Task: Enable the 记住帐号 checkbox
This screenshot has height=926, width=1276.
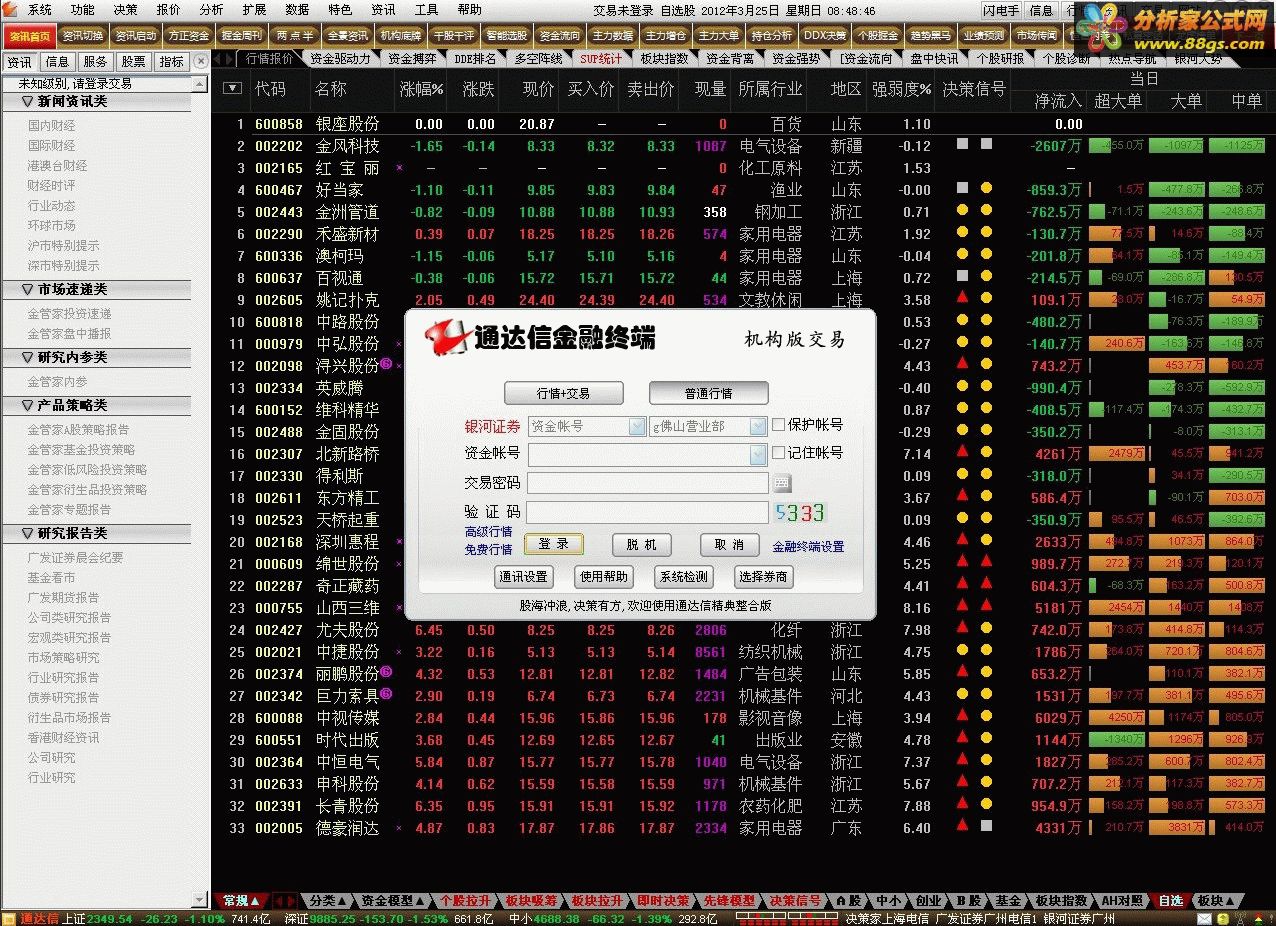Action: [778, 453]
